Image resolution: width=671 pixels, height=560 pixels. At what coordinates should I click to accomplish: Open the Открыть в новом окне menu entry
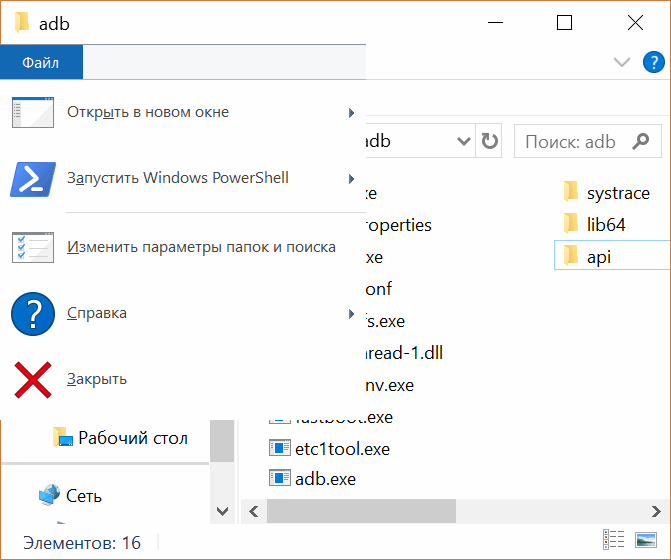click(183, 113)
